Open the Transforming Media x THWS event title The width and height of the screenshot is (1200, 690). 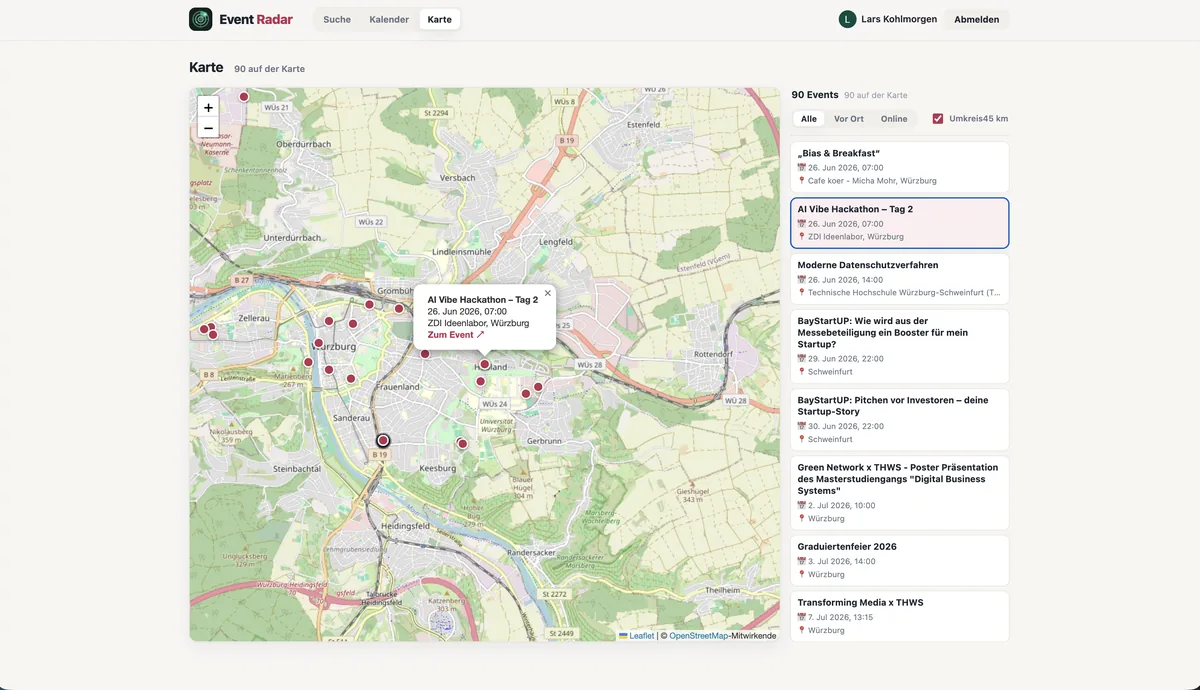click(860, 603)
